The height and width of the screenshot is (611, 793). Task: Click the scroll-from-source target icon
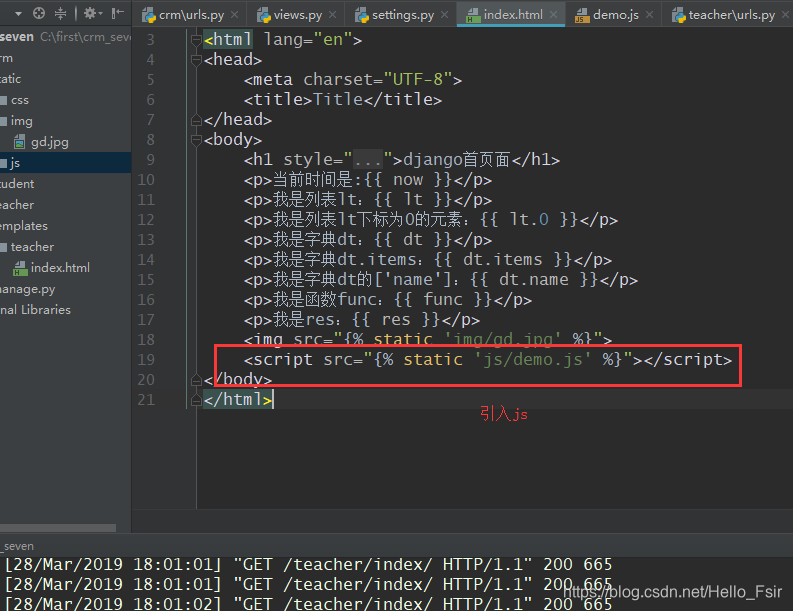(x=39, y=13)
